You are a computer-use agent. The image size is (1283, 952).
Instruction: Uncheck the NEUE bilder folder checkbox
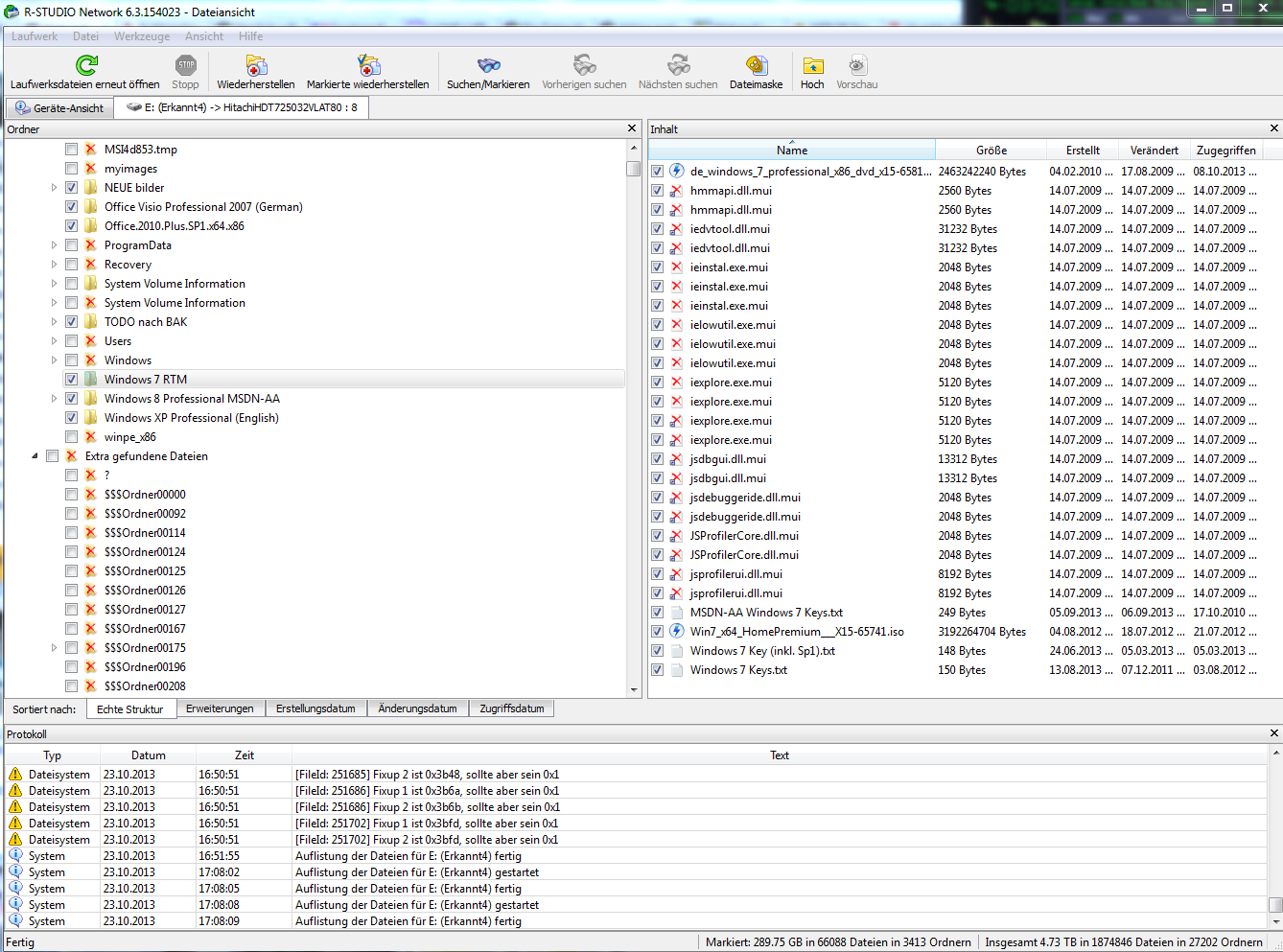(72, 188)
